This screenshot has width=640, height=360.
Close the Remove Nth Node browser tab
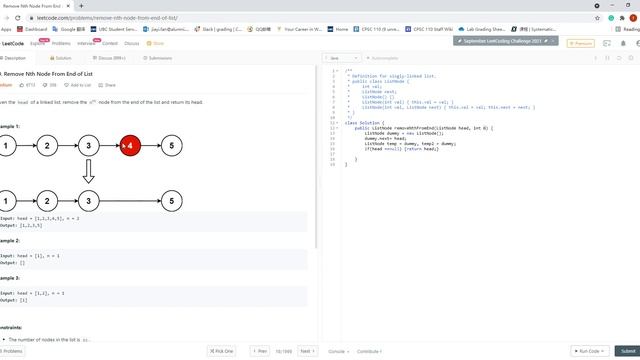point(68,6)
